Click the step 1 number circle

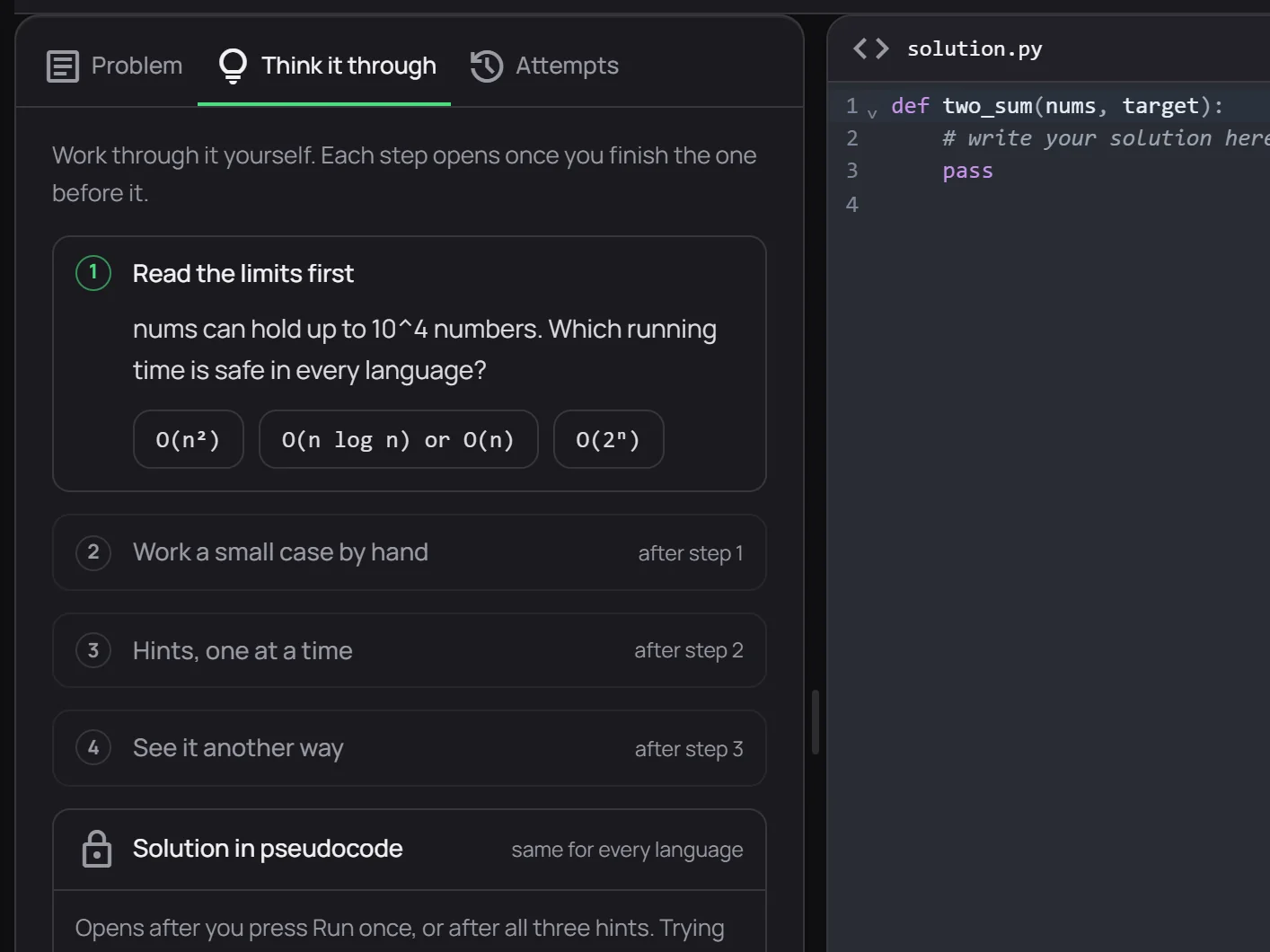coord(93,272)
